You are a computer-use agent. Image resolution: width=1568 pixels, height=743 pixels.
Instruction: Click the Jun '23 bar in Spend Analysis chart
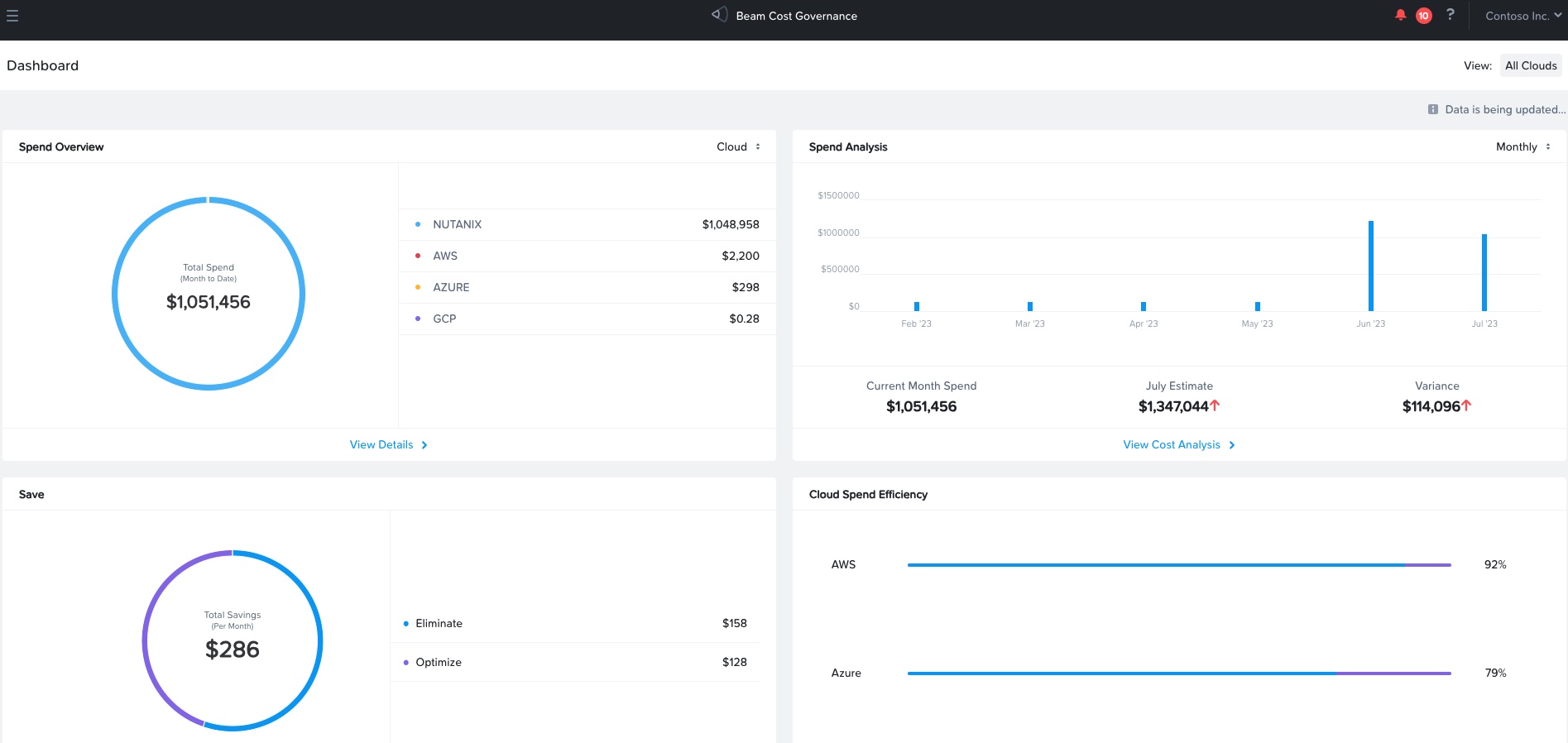coord(1370,266)
